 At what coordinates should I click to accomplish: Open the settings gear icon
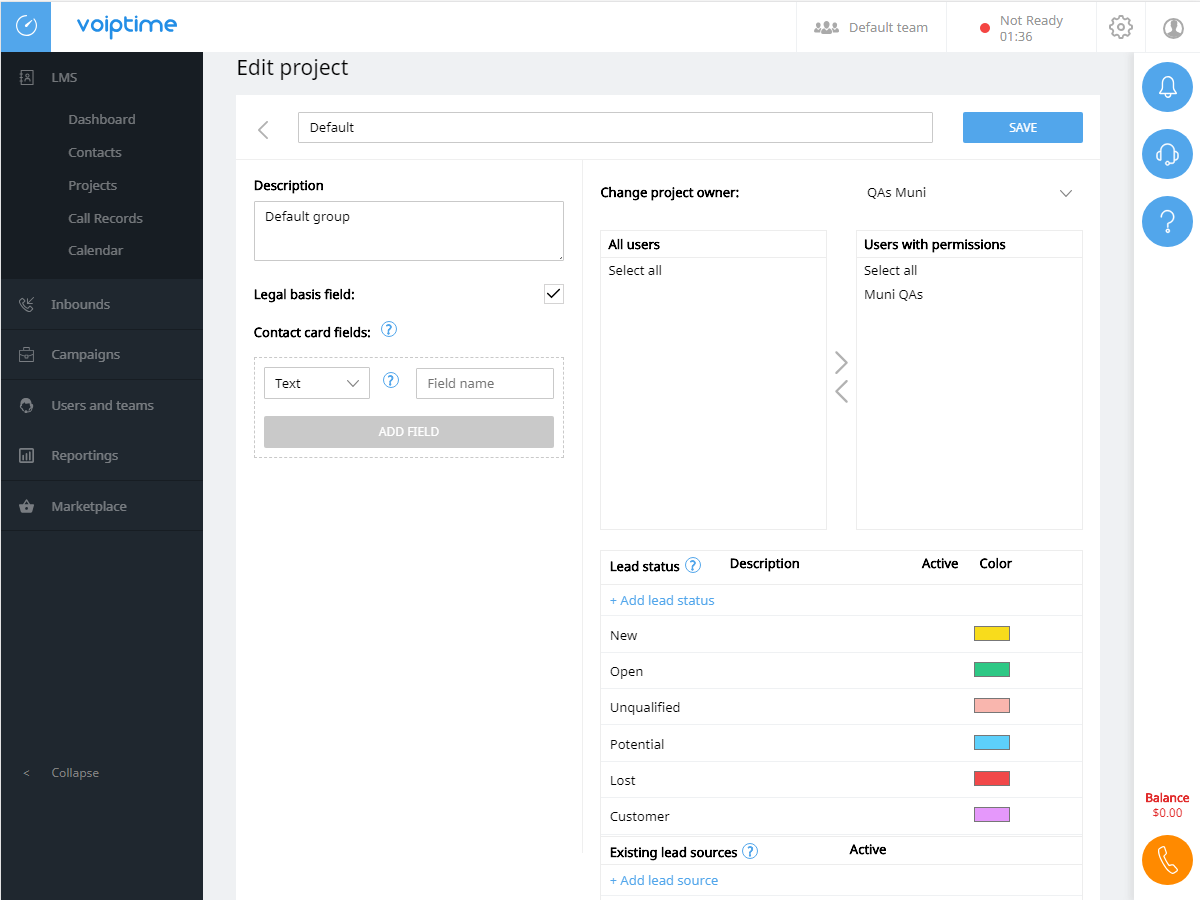coord(1121,27)
